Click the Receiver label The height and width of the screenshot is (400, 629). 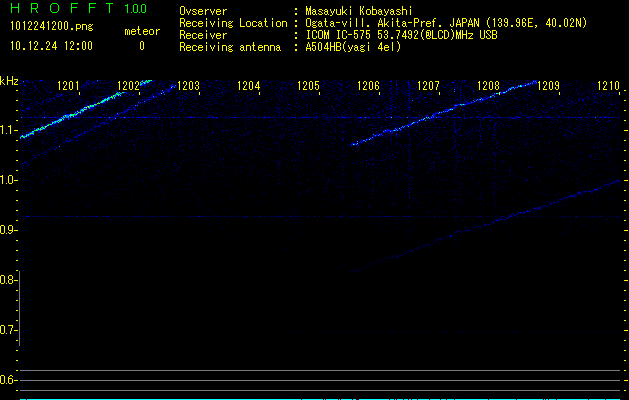(203, 35)
